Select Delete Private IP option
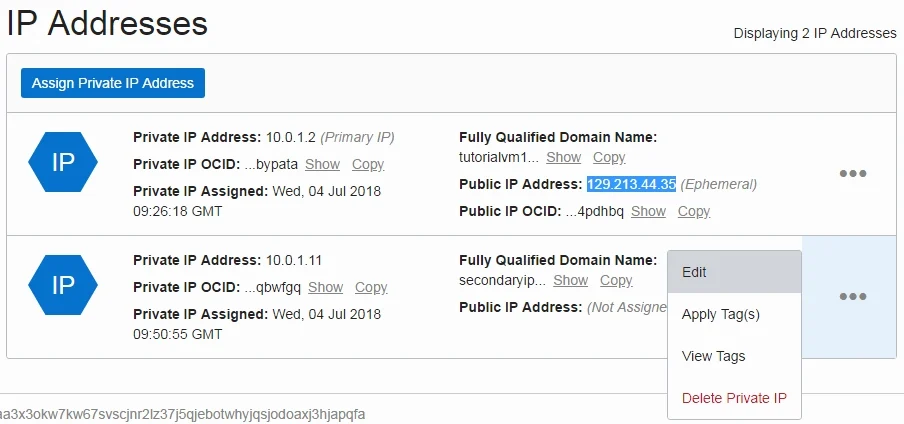Image resolution: width=904 pixels, height=424 pixels. coord(734,398)
